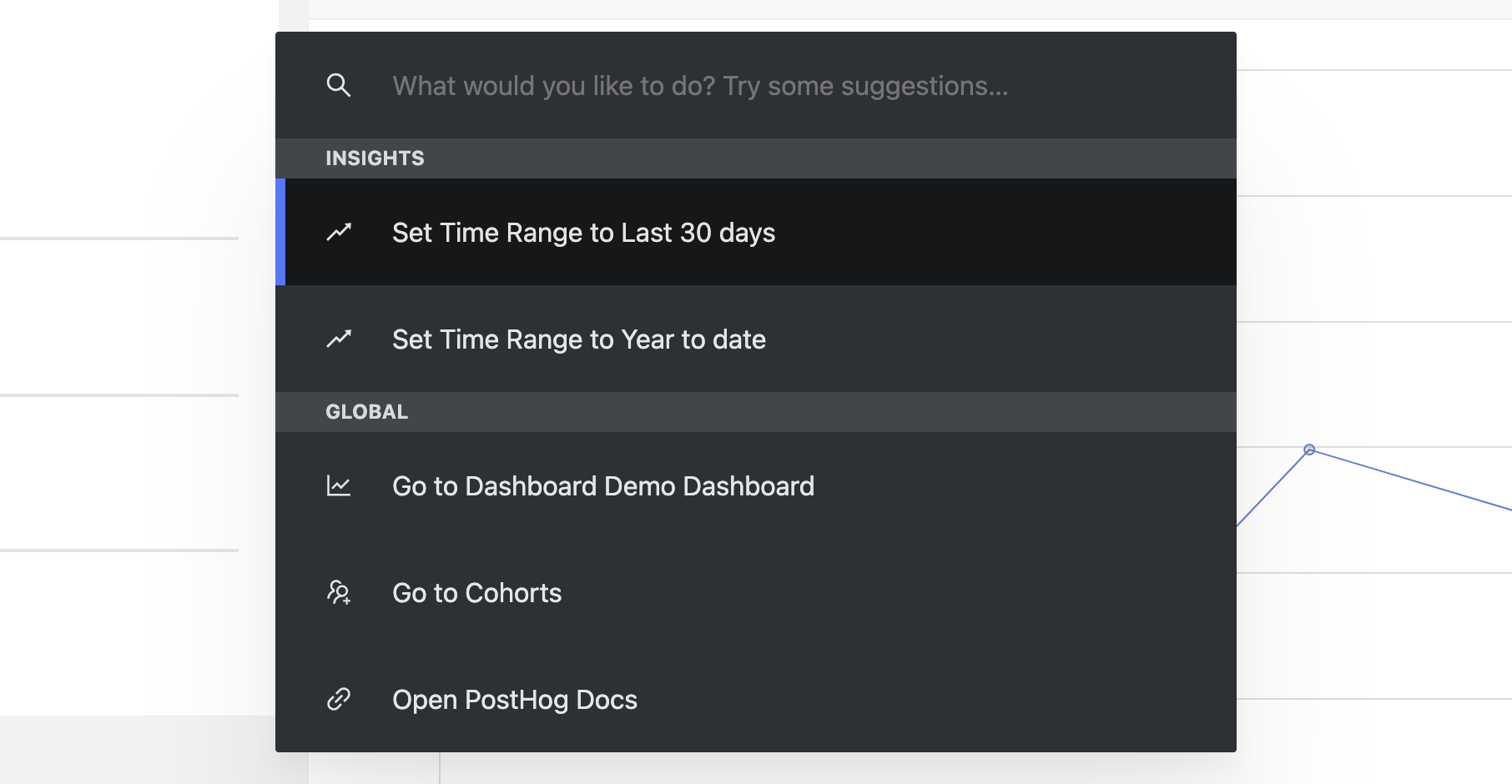Click the dashboard chart icon next to Demo Dashboard
Viewport: 1512px width, 784px height.
point(338,485)
